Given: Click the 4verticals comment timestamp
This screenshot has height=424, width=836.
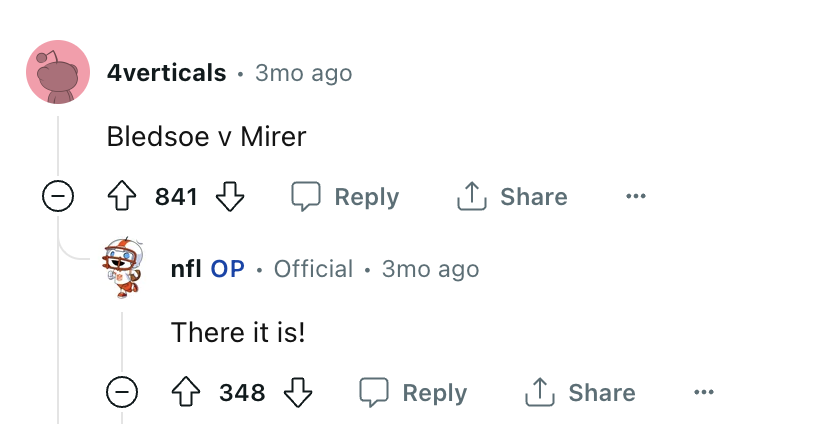Looking at the screenshot, I should point(303,73).
